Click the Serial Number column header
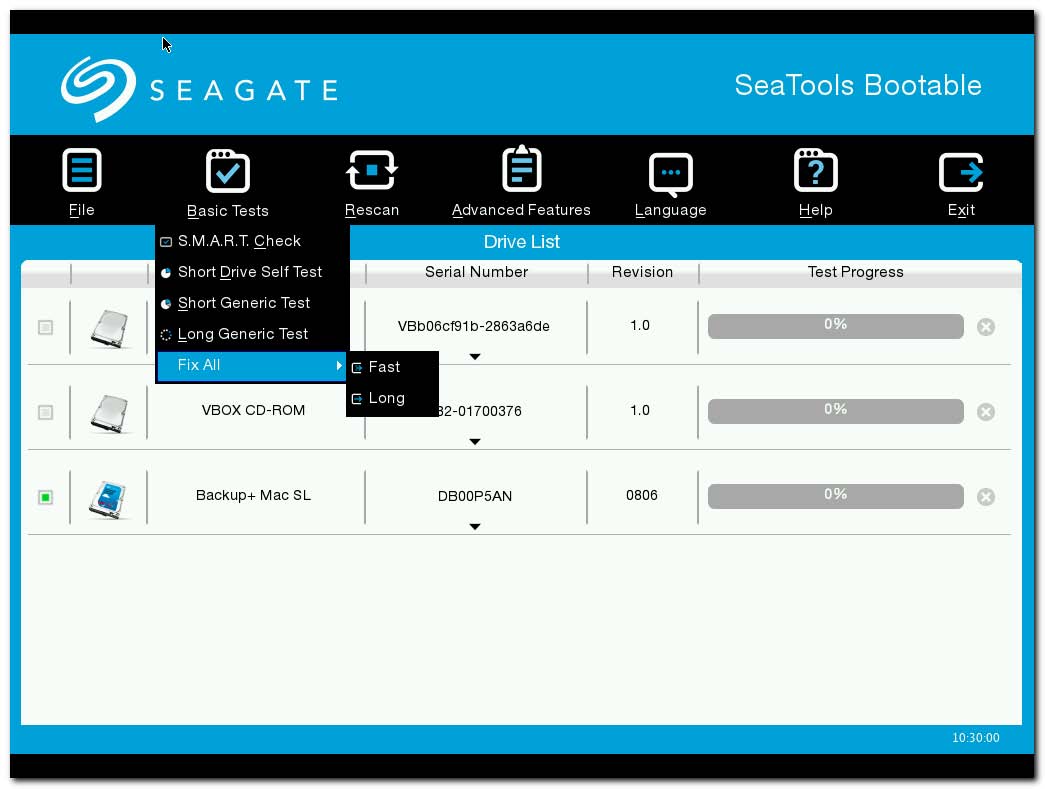This screenshot has width=1045, height=789. pos(477,272)
